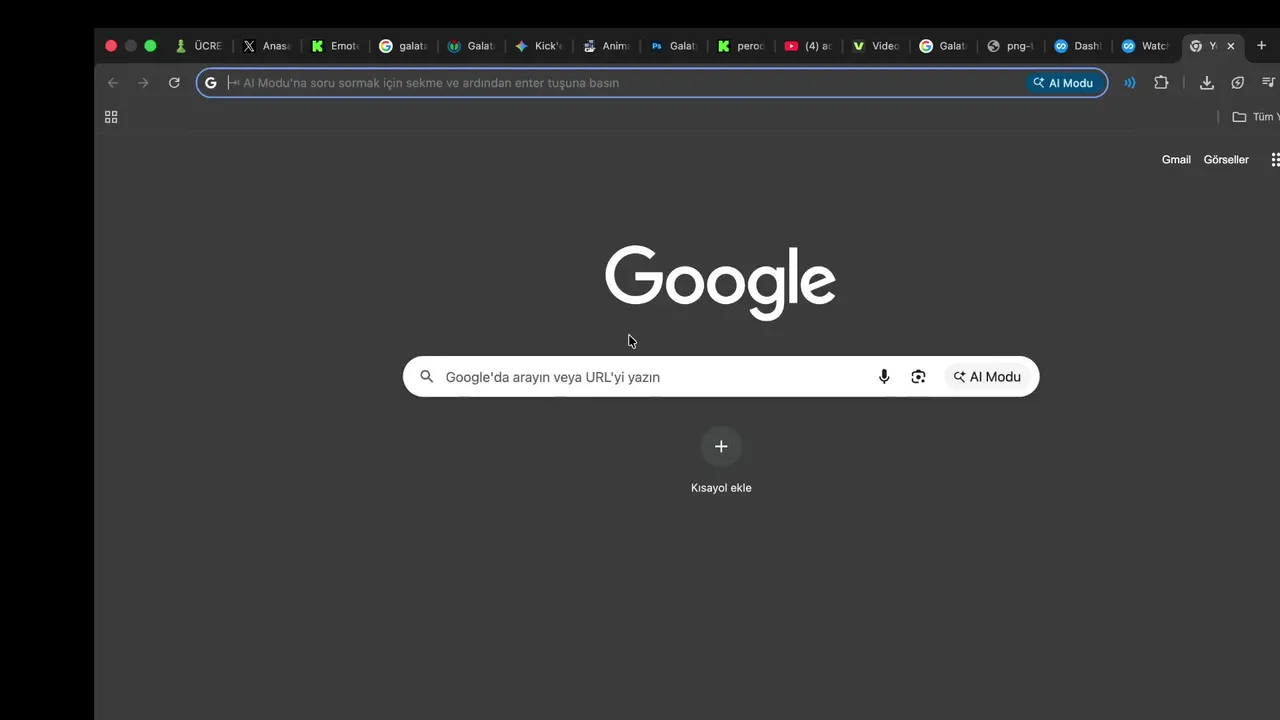Click the magnifier icon in search box
1280x720 pixels.
click(427, 377)
